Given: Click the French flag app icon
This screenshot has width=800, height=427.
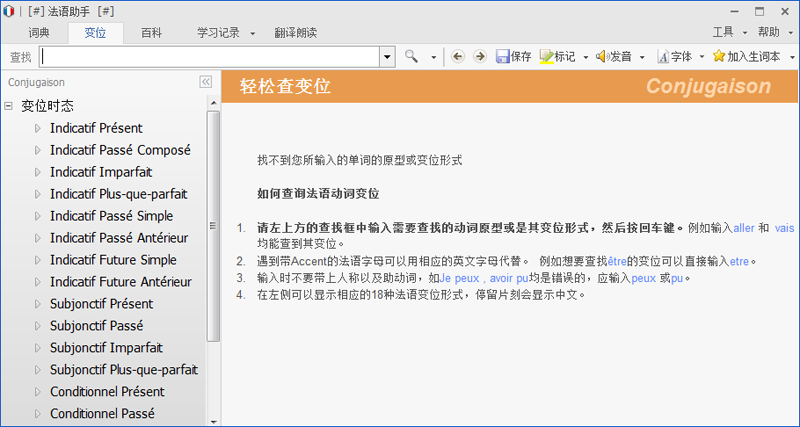Looking at the screenshot, I should pos(8,11).
